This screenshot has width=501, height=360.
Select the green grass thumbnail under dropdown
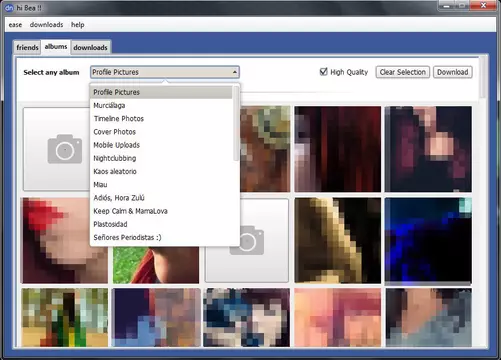point(156,265)
